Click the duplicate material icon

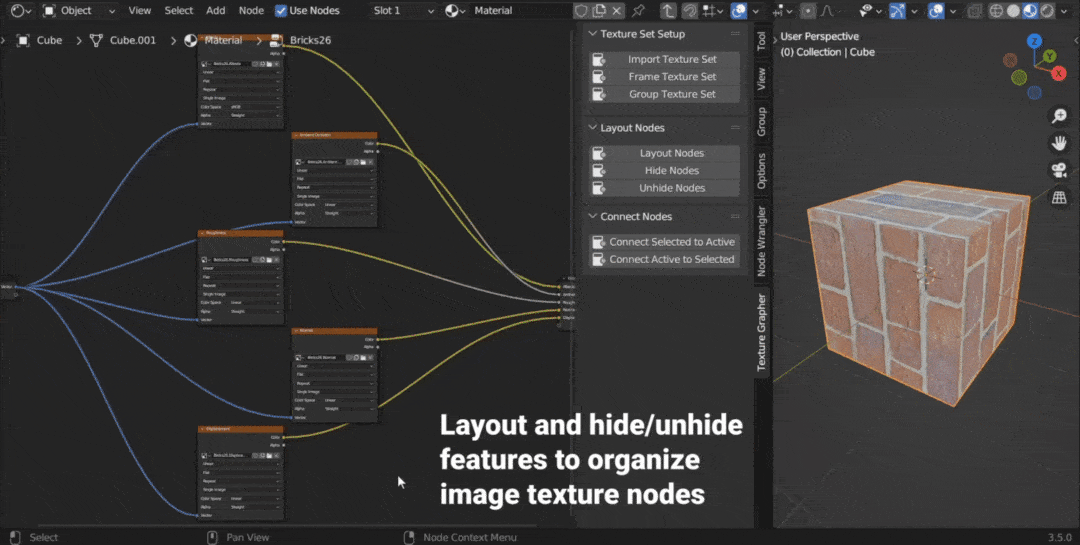[x=600, y=10]
